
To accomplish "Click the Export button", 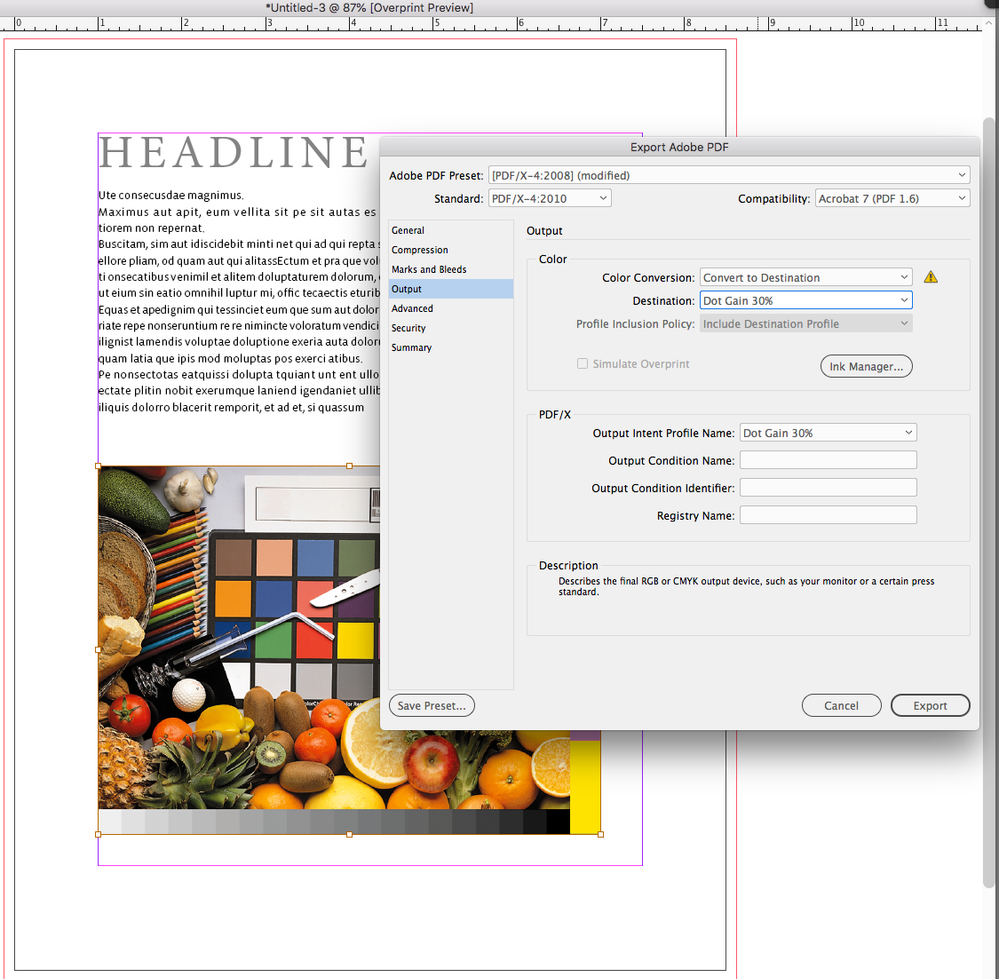I will (x=930, y=706).
